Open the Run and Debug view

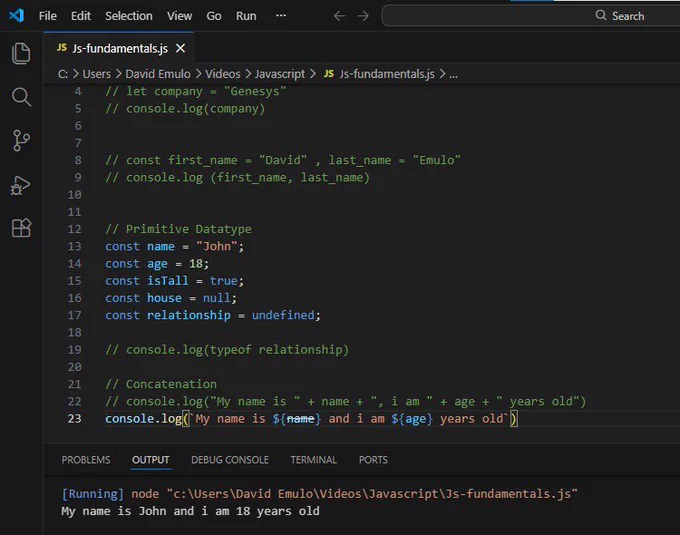point(20,186)
